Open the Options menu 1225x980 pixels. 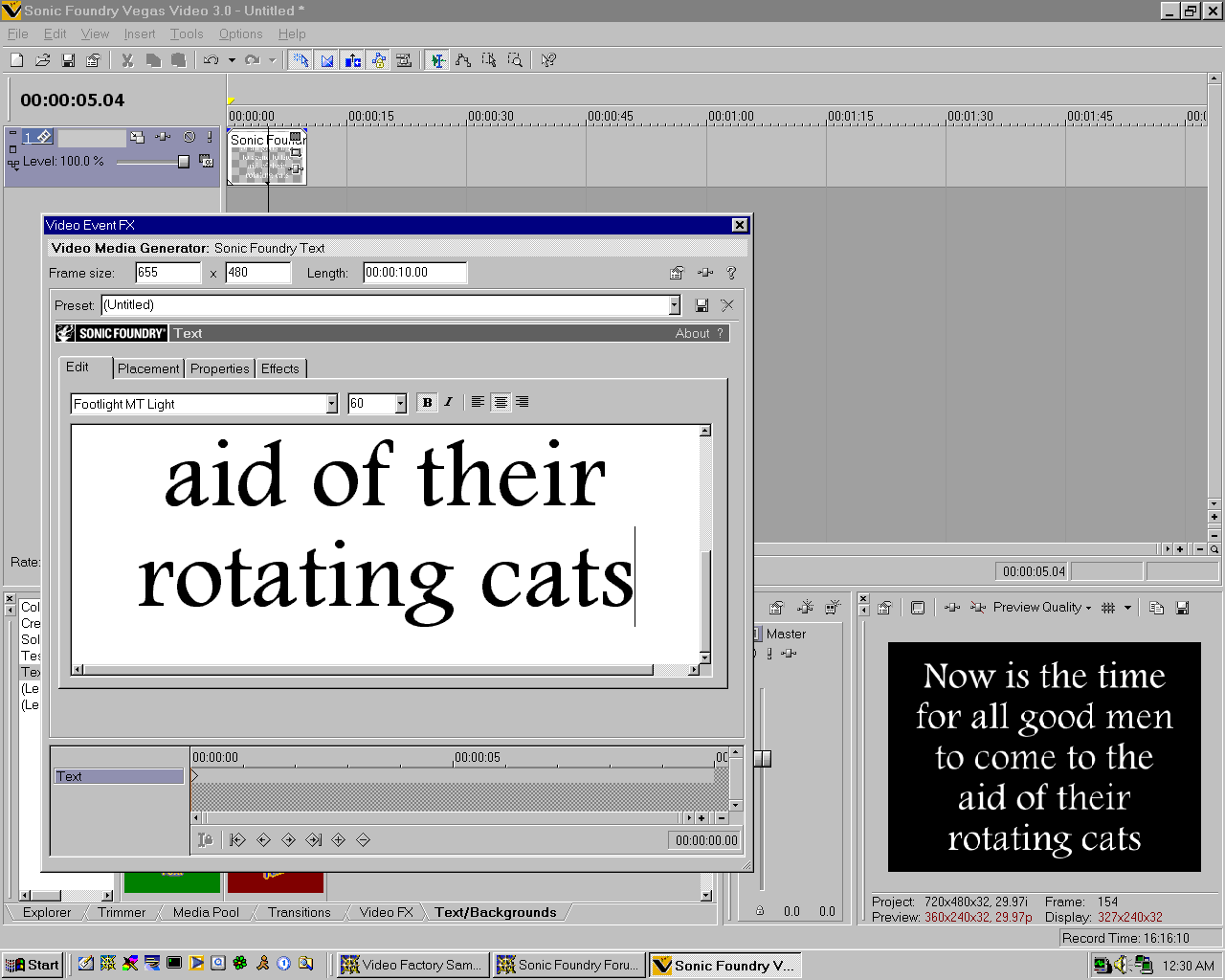[x=240, y=33]
